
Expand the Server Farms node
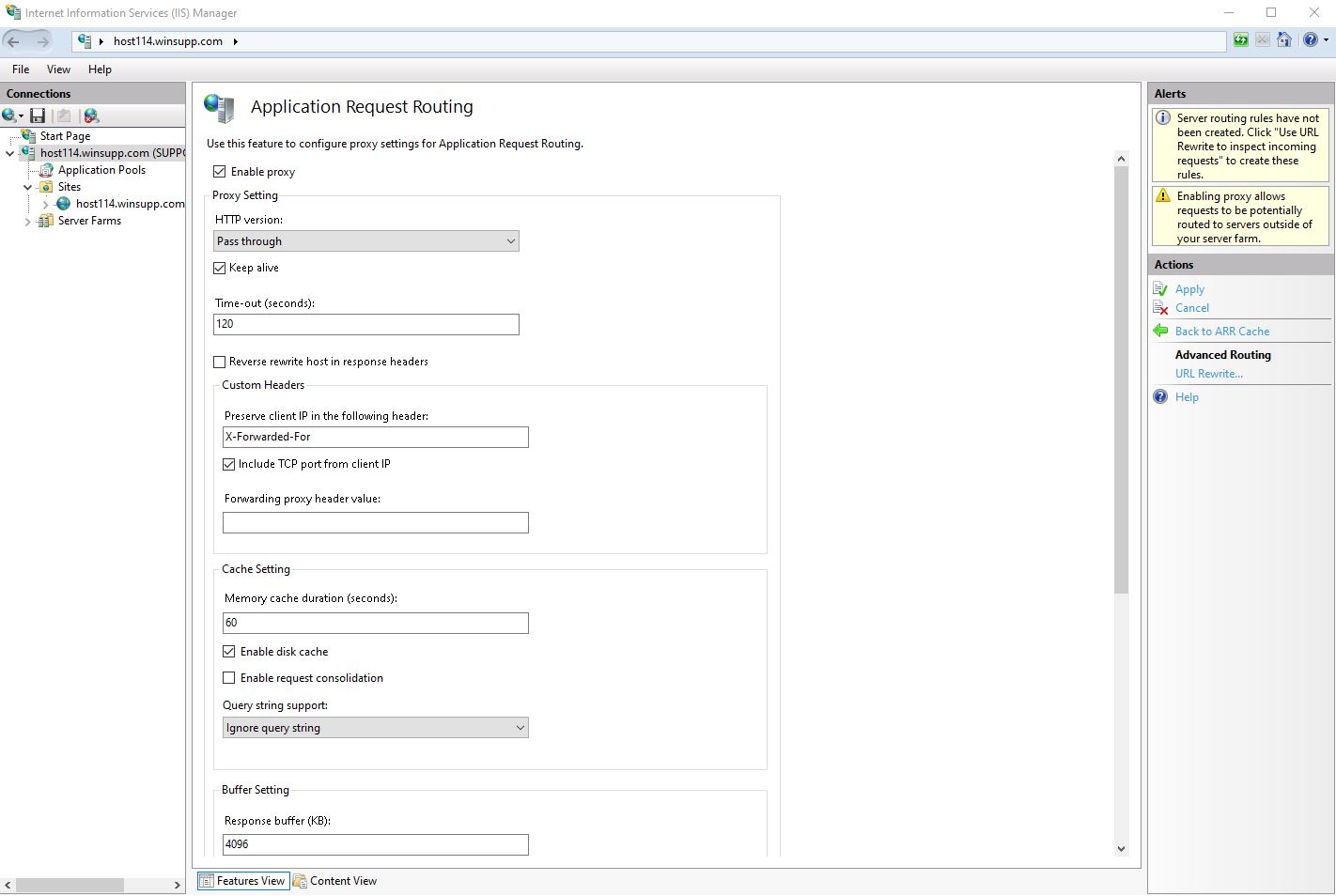[27, 221]
